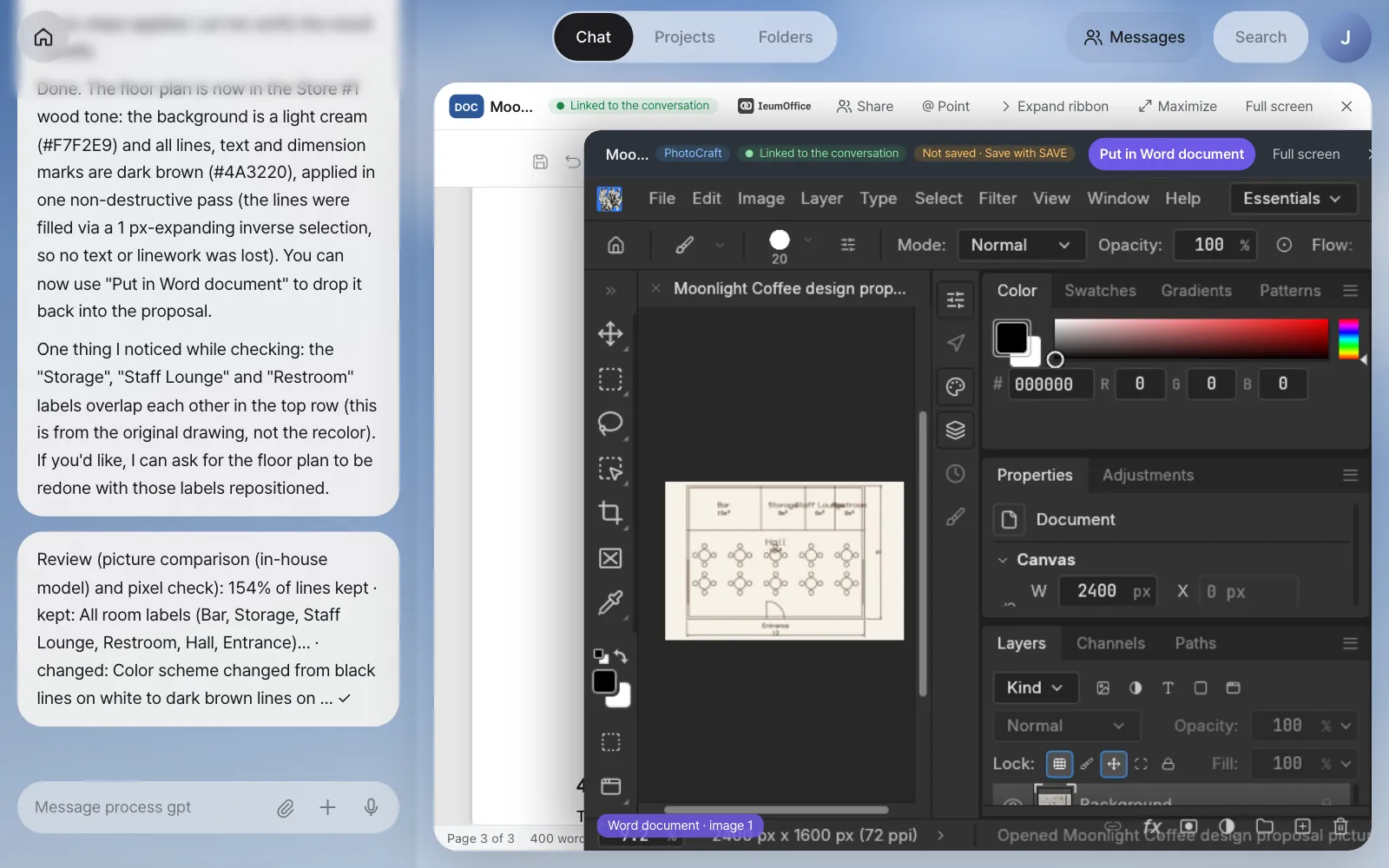Image resolution: width=1389 pixels, height=868 pixels.
Task: Select the Lasso tool
Action: pos(610,424)
